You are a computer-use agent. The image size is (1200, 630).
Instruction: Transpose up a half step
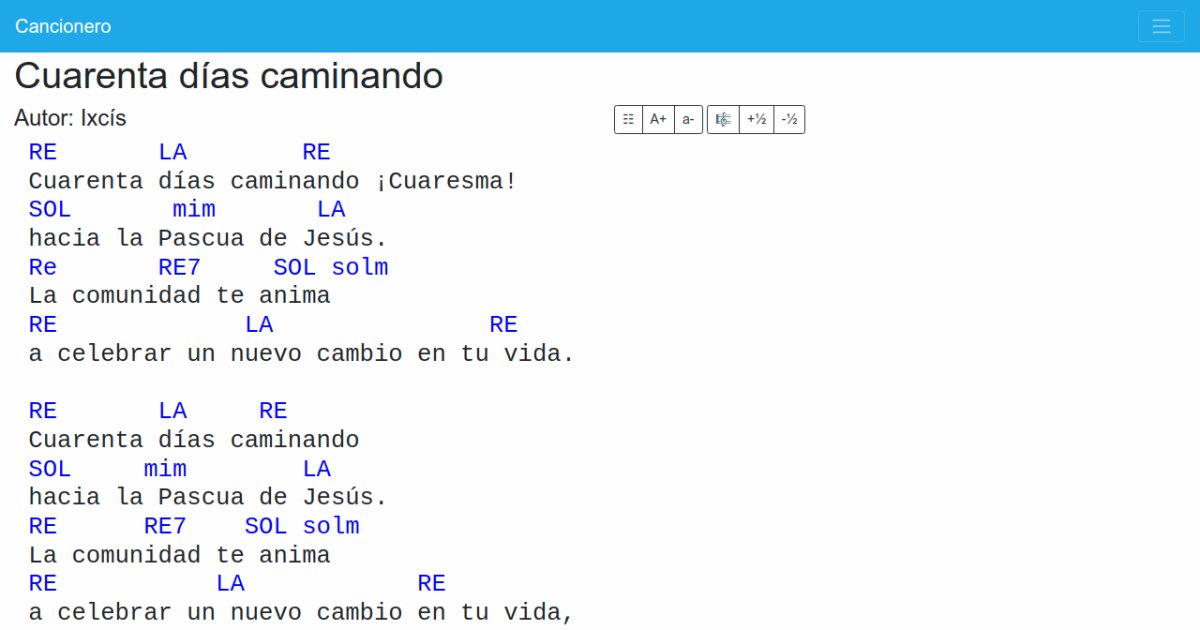point(756,120)
